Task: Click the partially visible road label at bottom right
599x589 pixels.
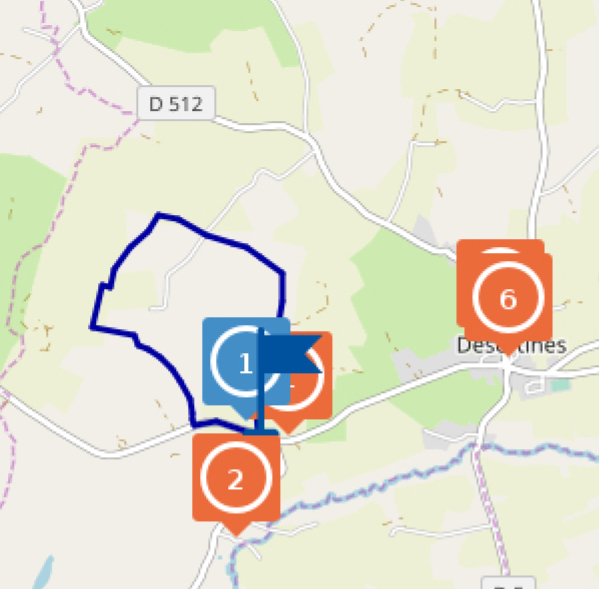Action: pyautogui.click(x=508, y=583)
